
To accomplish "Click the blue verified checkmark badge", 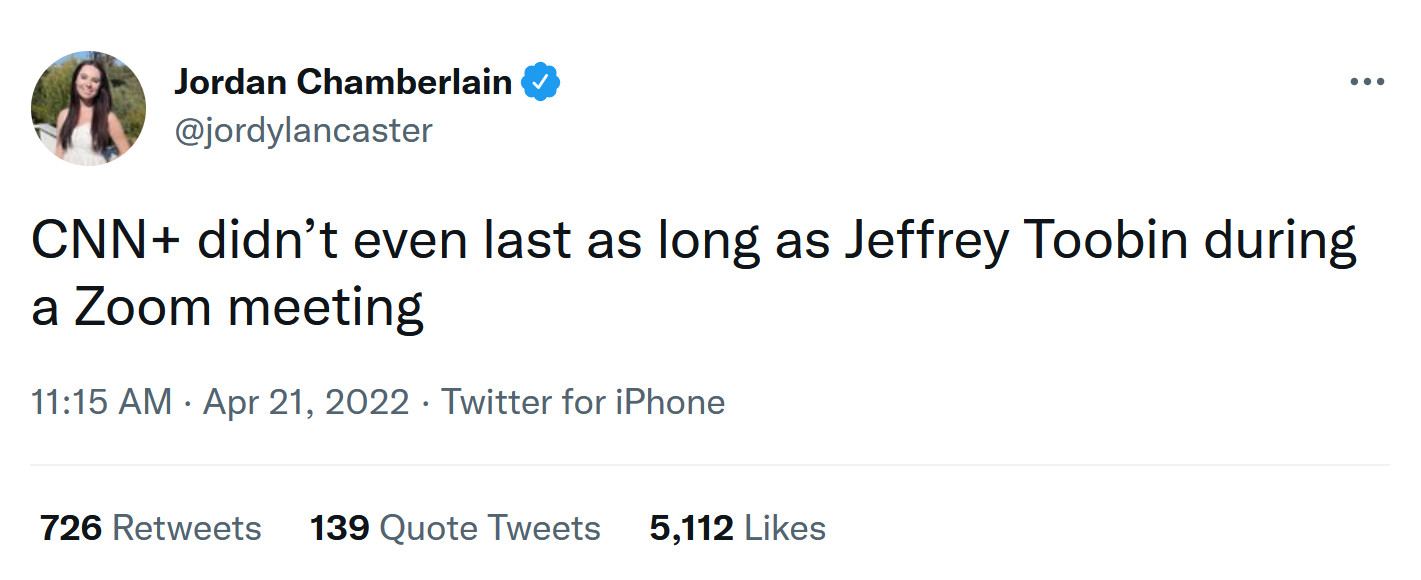I will (x=541, y=82).
